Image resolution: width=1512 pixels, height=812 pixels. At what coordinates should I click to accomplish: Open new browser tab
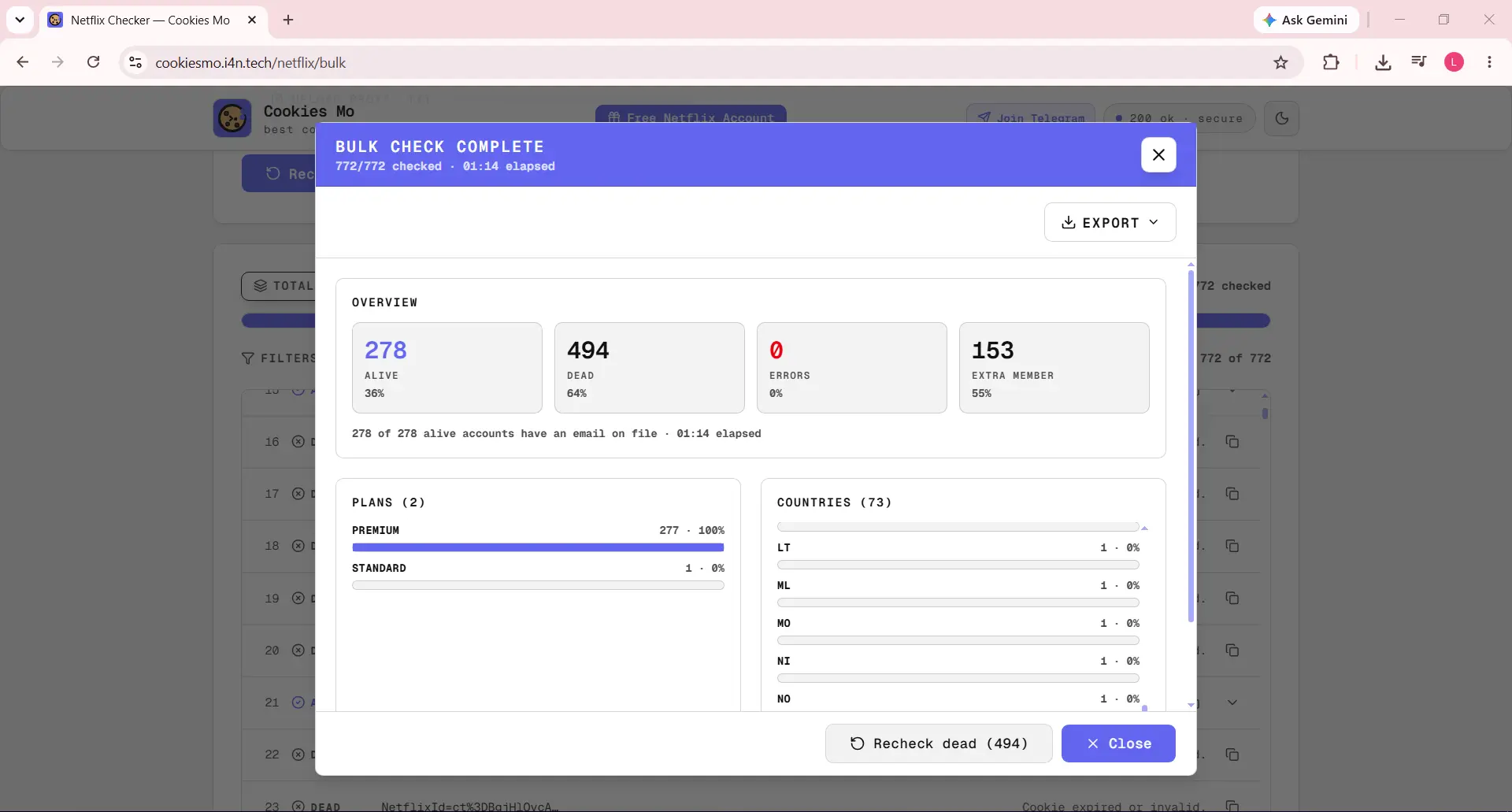pos(288,20)
